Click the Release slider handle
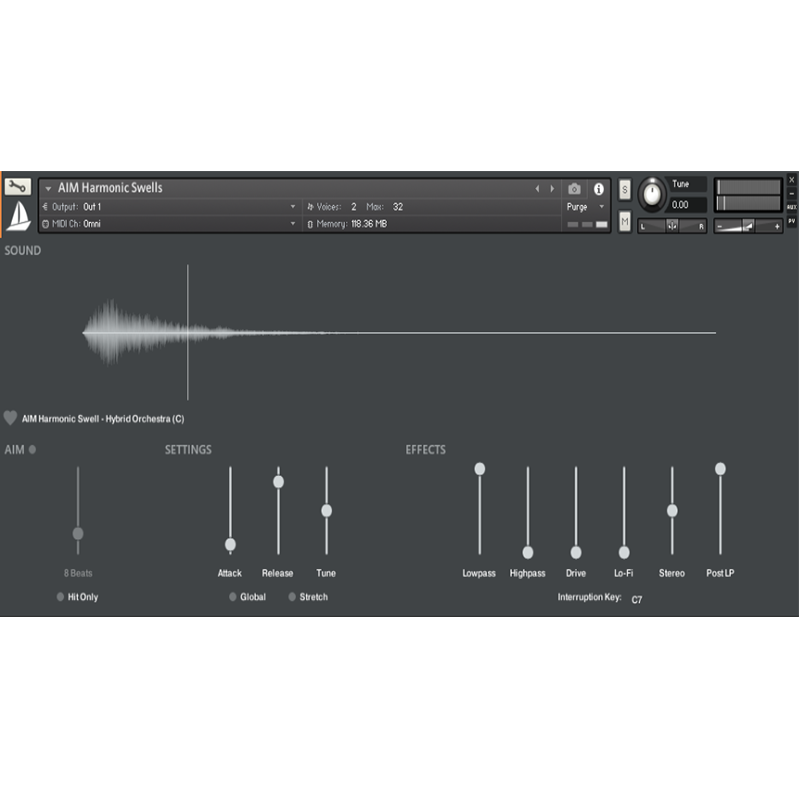This screenshot has height=800, width=800. (x=278, y=482)
